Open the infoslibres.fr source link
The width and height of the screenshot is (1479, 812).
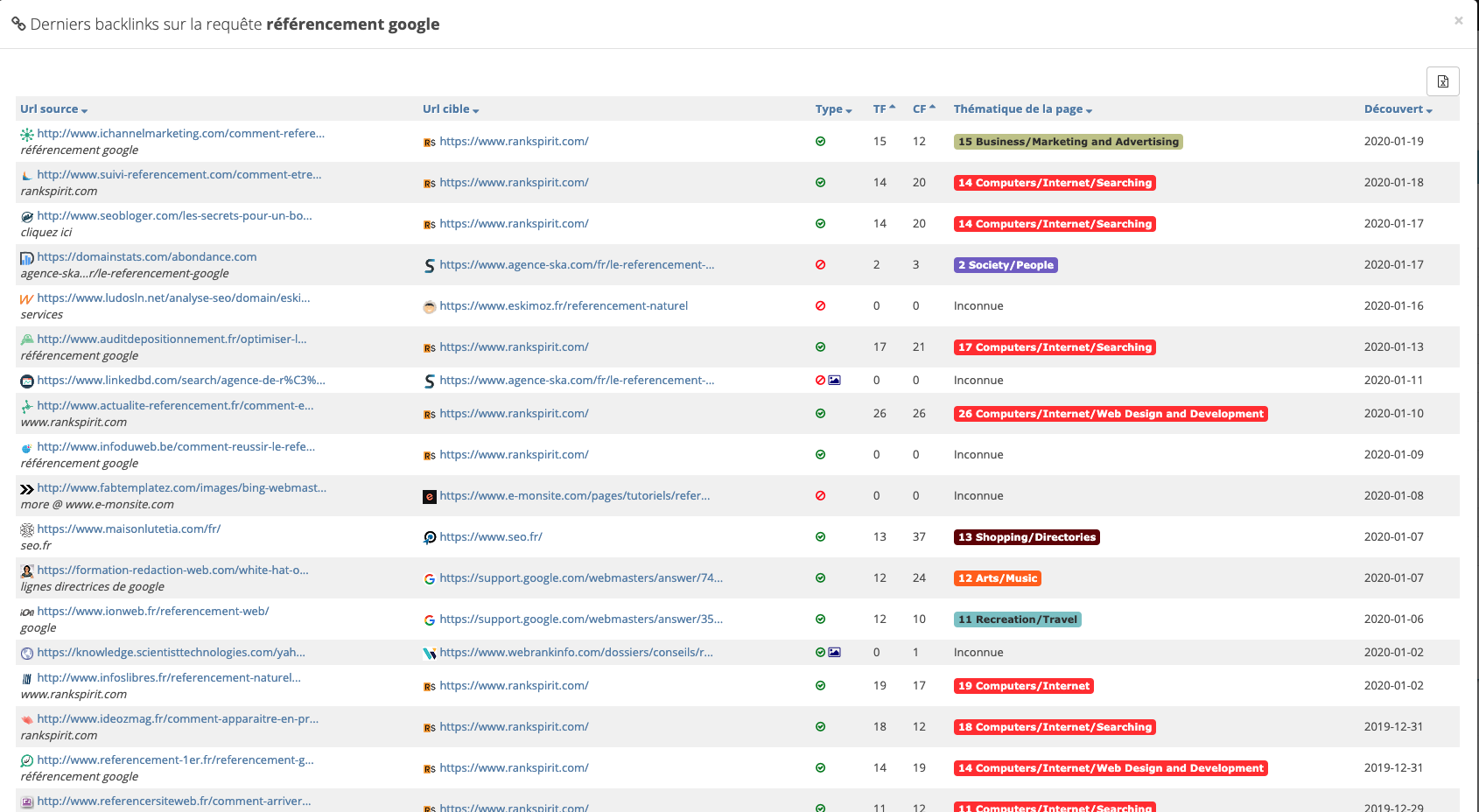169,678
